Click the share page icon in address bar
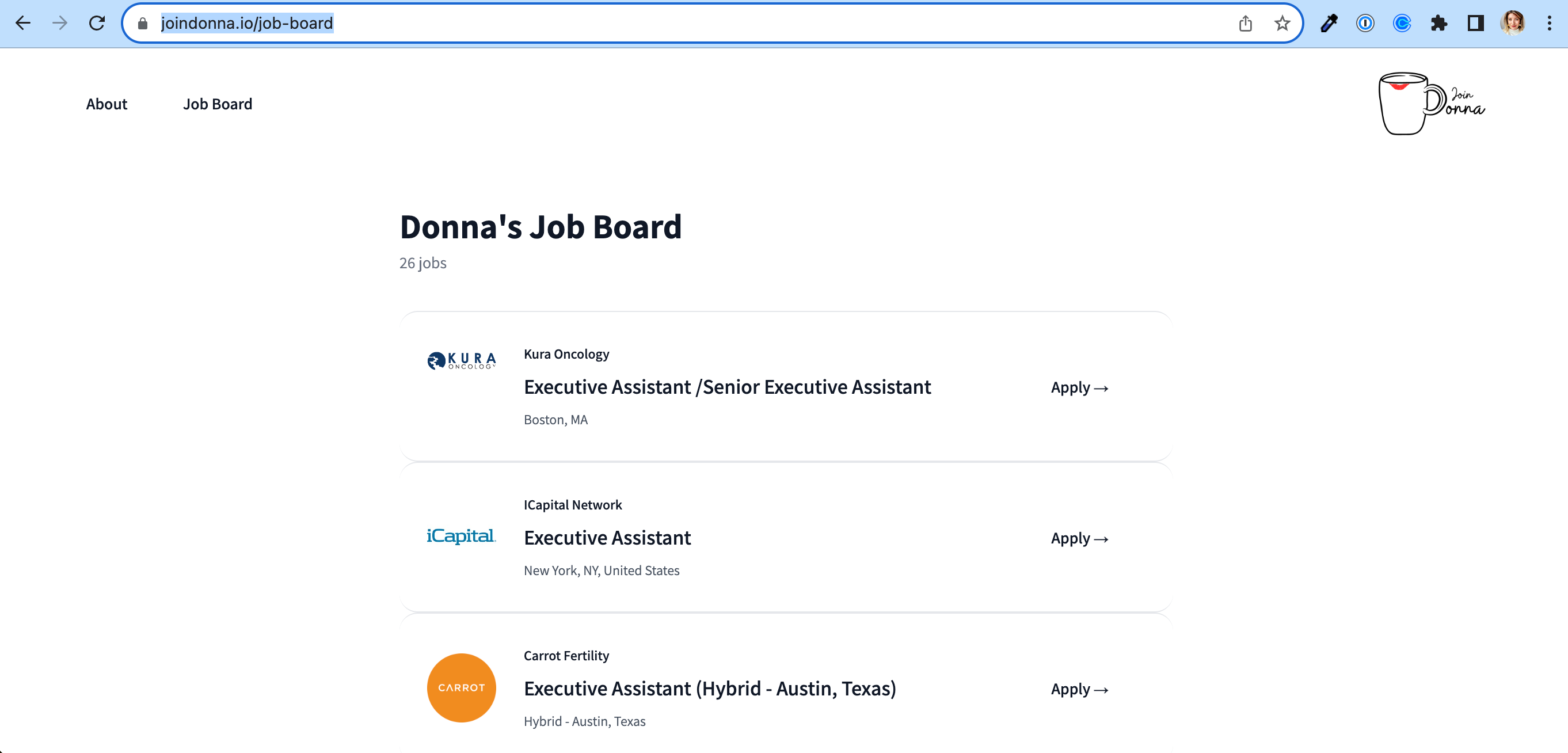The height and width of the screenshot is (753, 1568). [1244, 23]
